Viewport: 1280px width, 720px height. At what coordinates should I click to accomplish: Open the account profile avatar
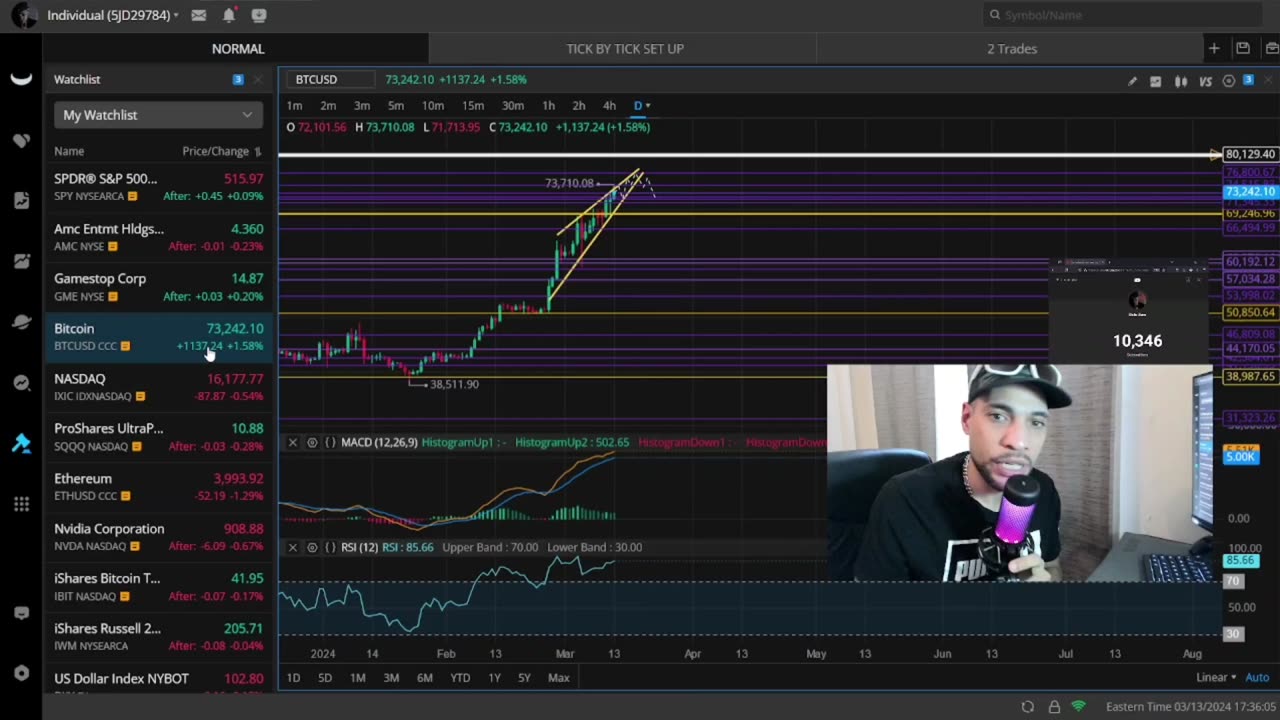tap(24, 15)
